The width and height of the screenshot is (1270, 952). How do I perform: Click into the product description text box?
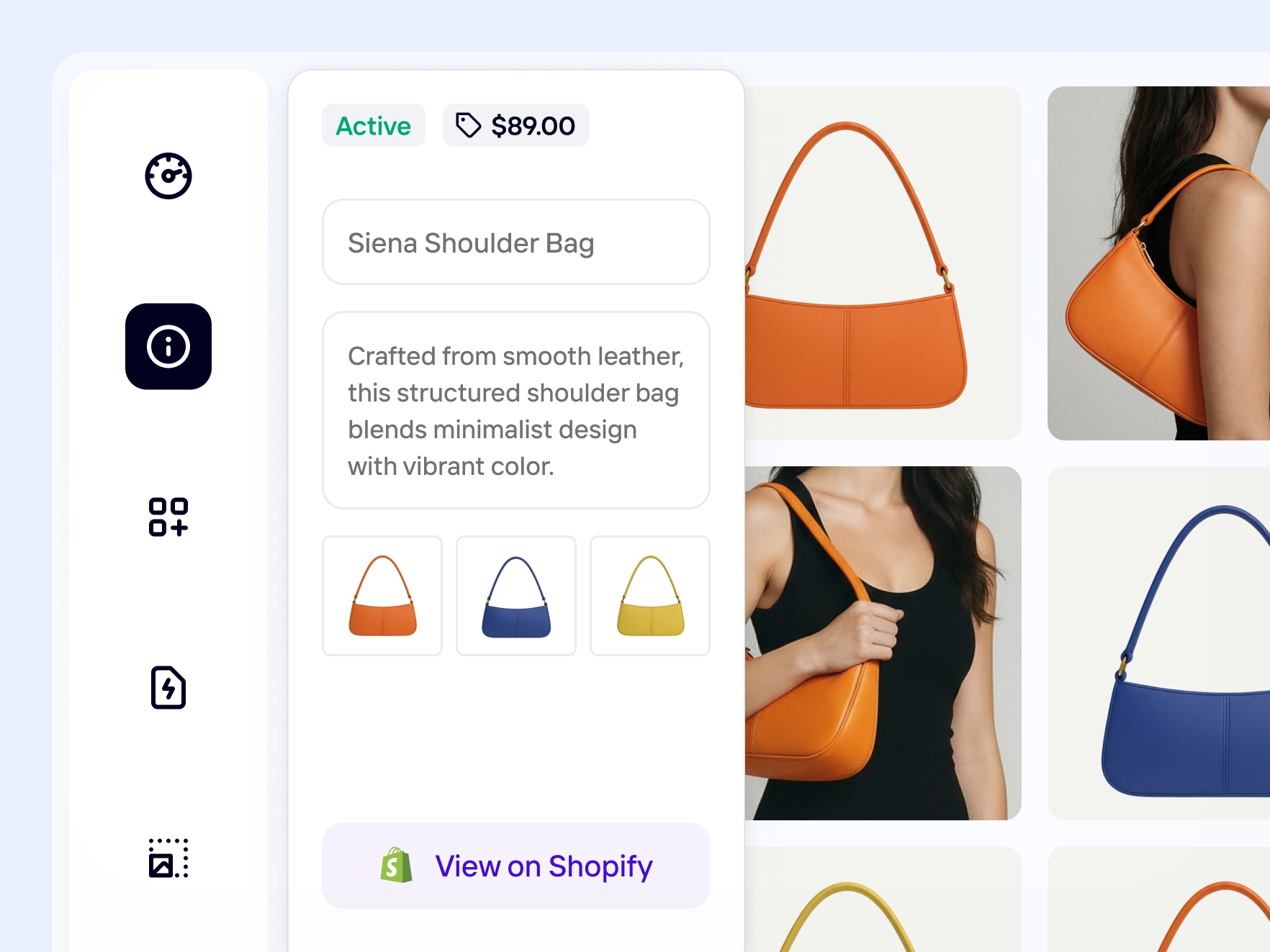515,410
